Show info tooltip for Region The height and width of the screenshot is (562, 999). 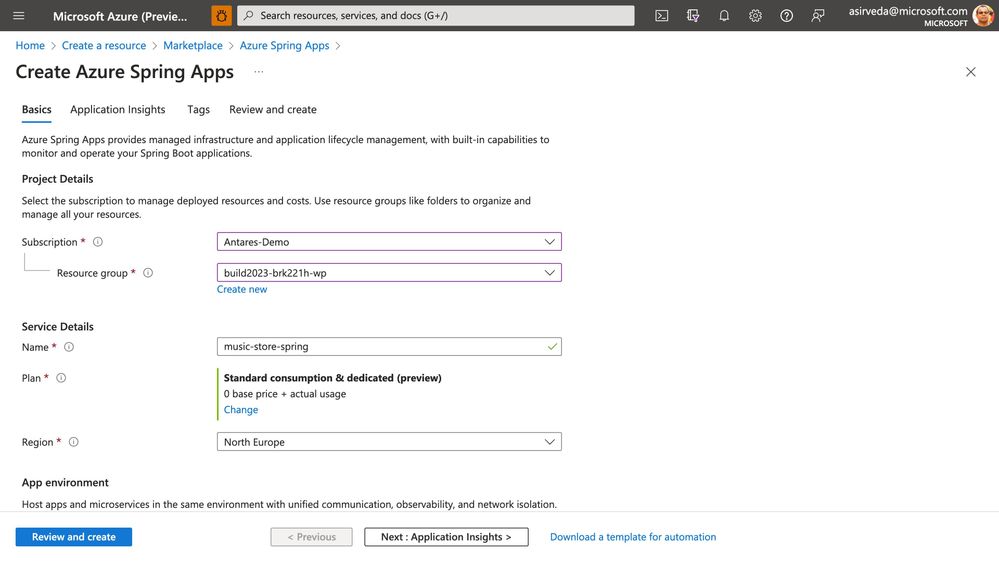tap(73, 442)
